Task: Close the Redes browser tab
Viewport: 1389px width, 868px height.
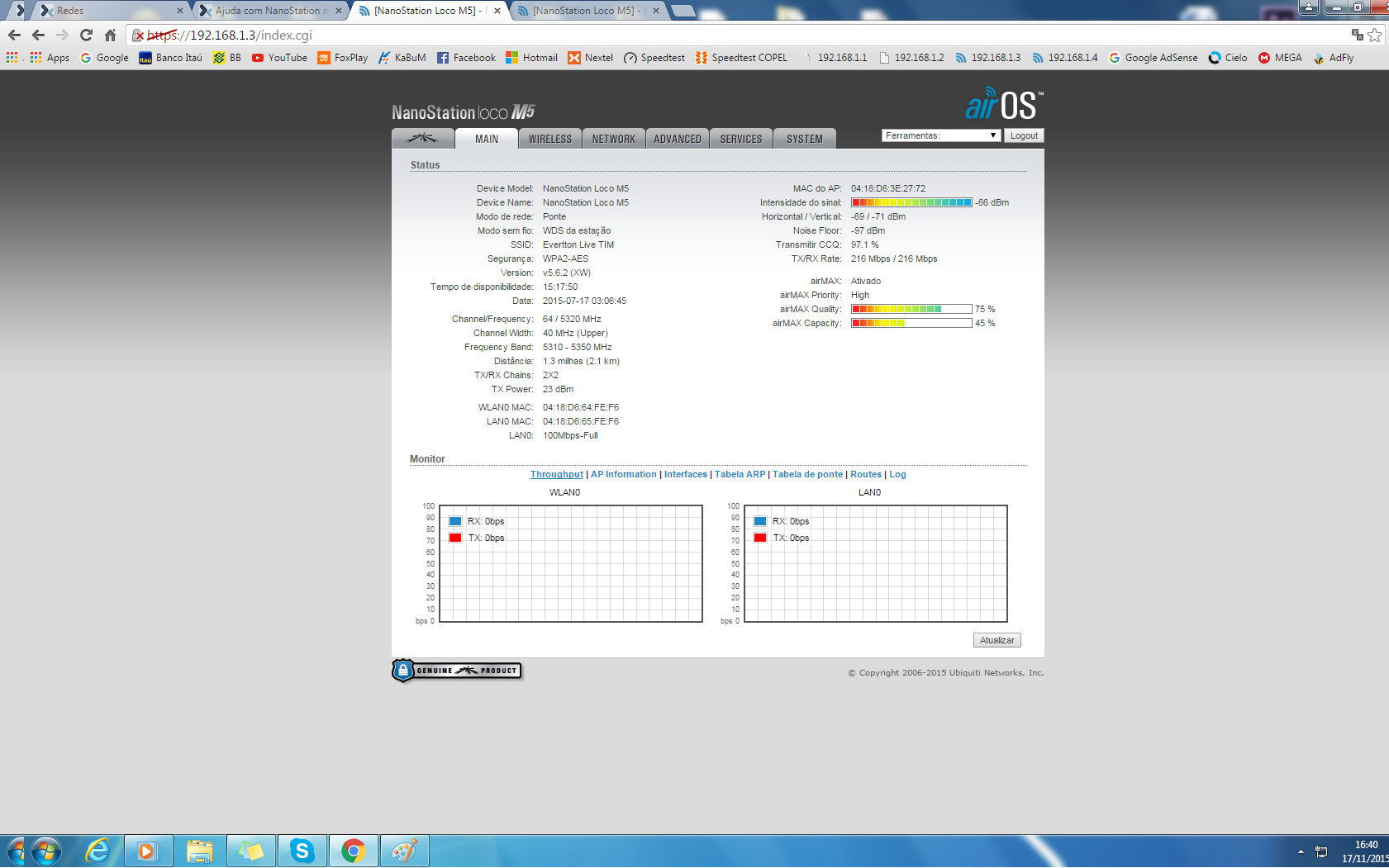Action: click(x=179, y=11)
